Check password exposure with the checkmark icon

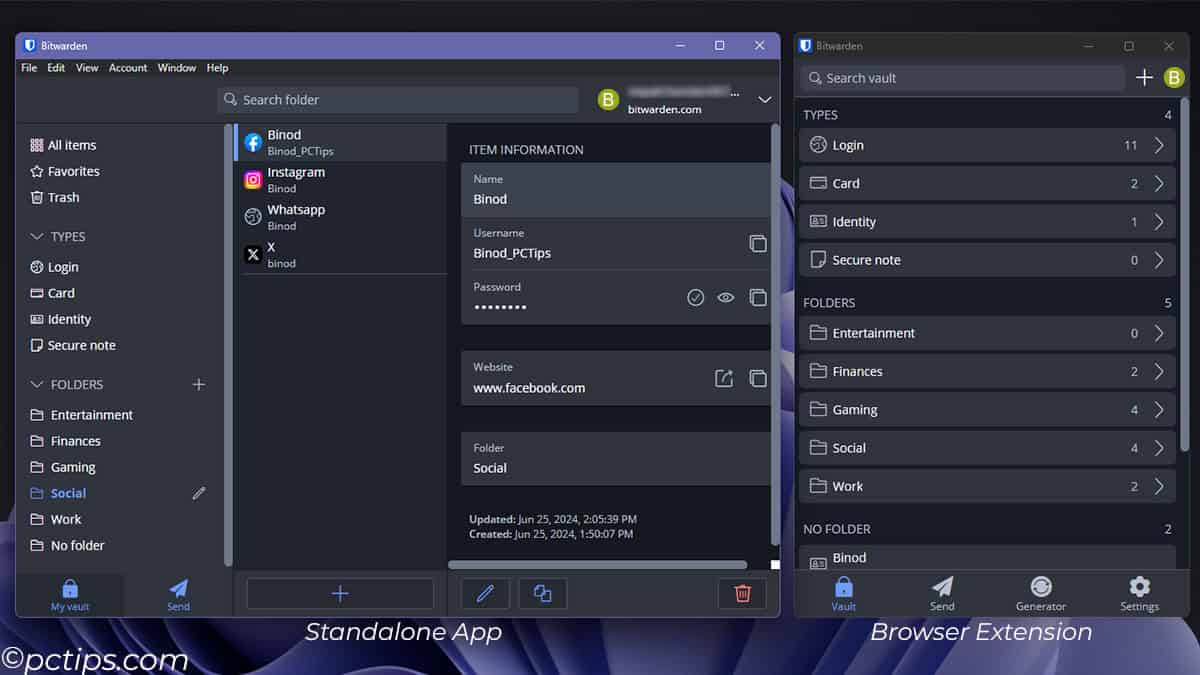(695, 297)
